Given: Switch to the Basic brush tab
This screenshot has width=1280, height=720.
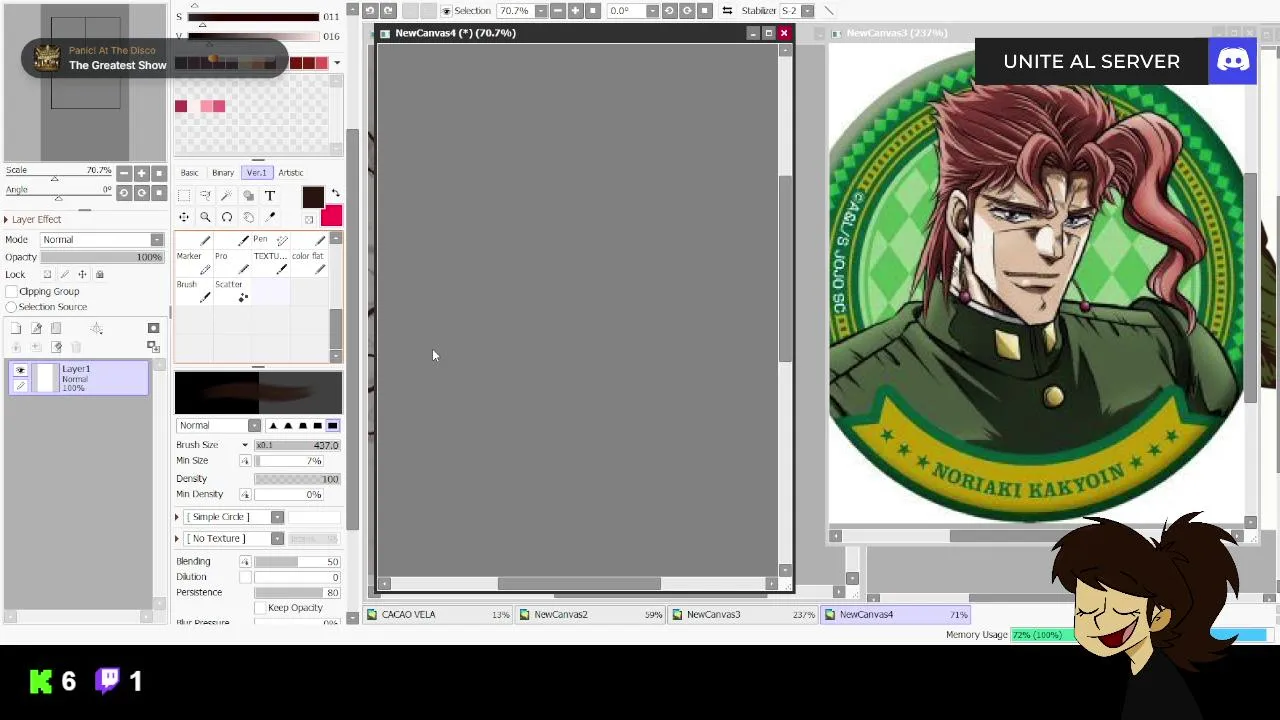Looking at the screenshot, I should [189, 172].
